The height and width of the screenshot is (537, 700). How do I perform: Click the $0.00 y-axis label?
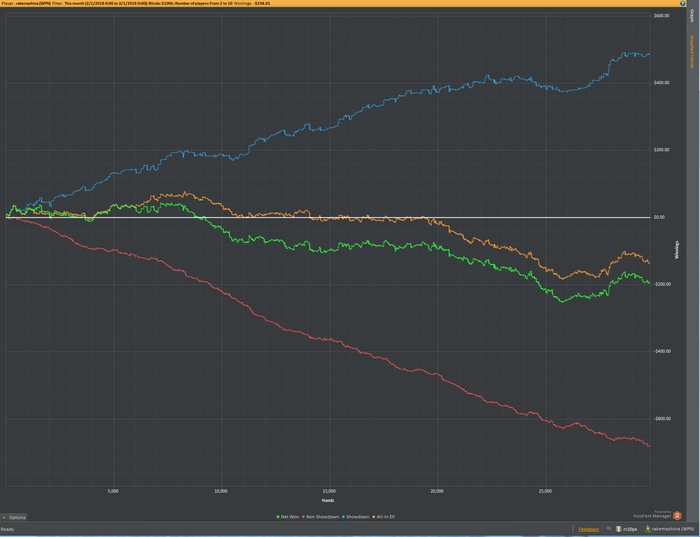[659, 217]
